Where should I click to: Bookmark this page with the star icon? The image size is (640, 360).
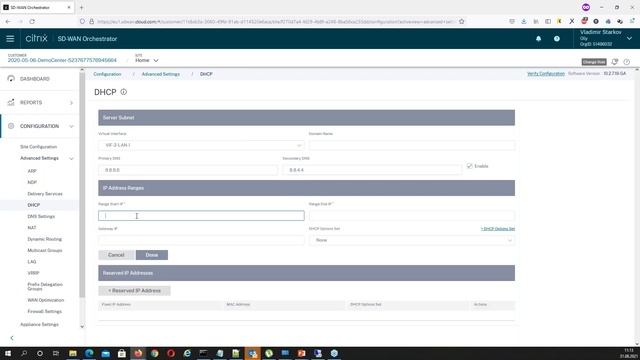coord(462,21)
